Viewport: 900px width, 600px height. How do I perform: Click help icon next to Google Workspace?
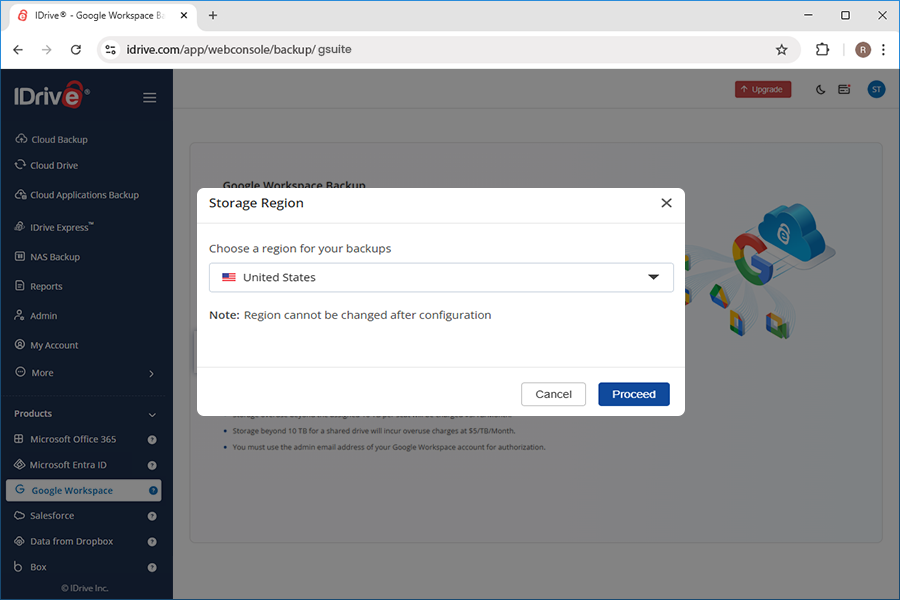pos(153,490)
